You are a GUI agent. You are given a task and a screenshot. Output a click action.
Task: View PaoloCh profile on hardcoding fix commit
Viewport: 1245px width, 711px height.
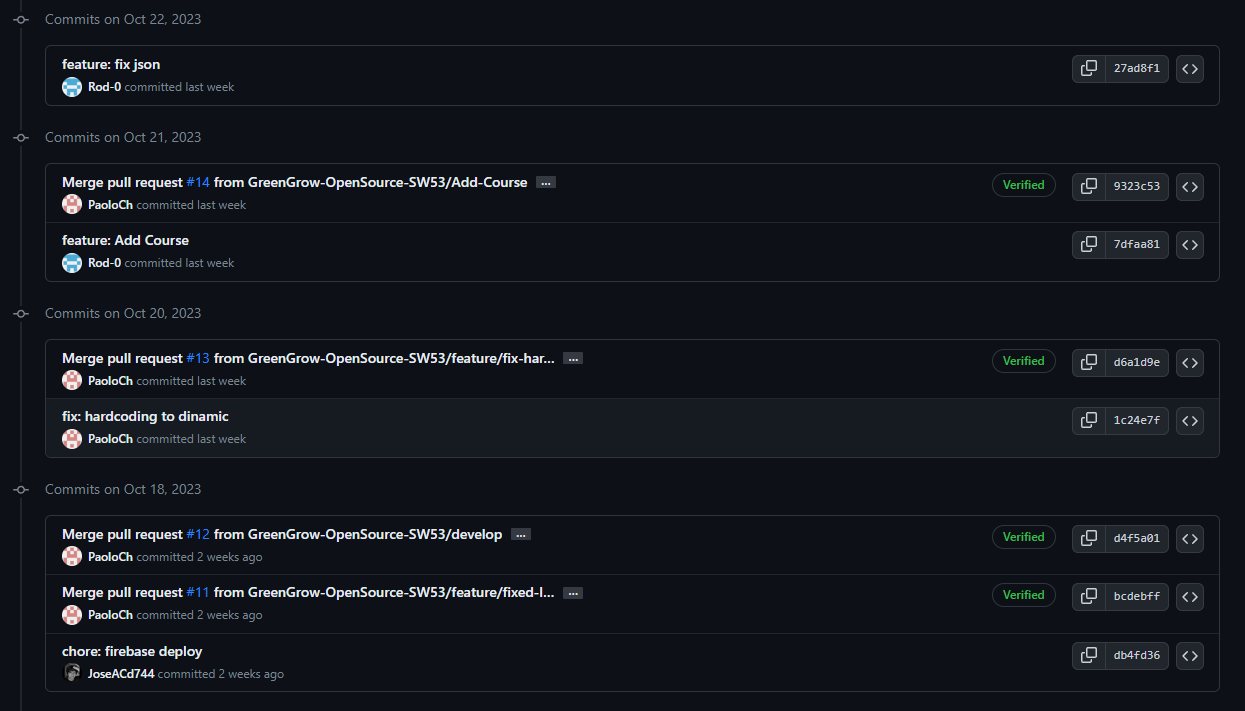110,439
